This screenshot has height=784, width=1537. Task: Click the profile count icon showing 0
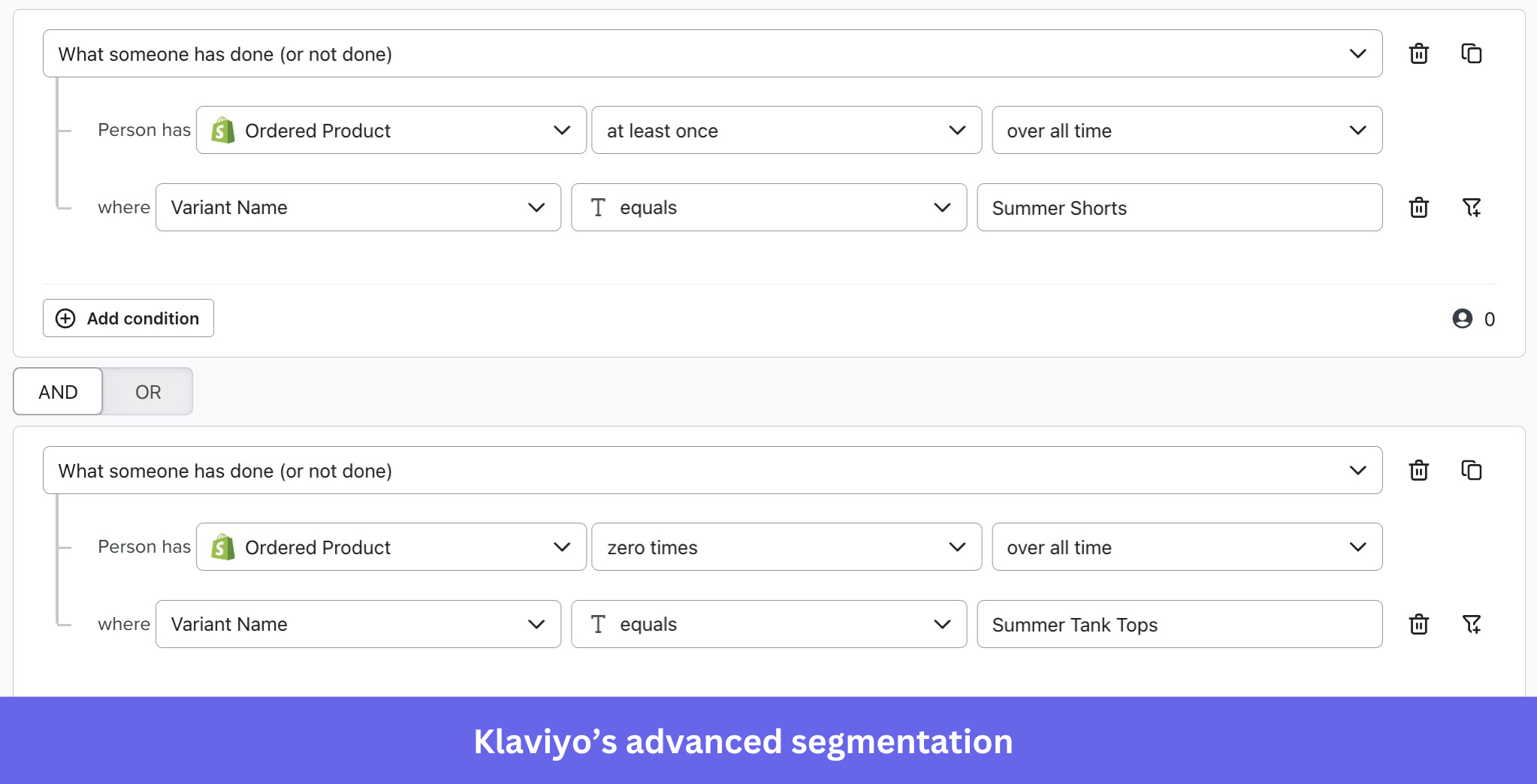click(1460, 318)
